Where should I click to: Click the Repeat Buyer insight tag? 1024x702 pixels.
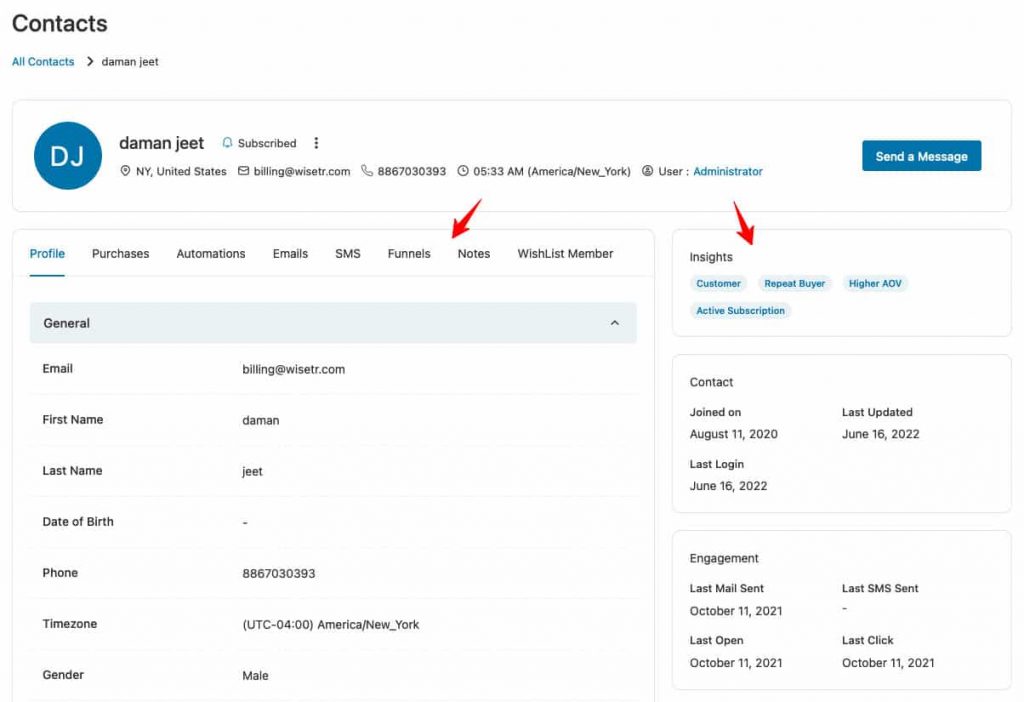(794, 283)
